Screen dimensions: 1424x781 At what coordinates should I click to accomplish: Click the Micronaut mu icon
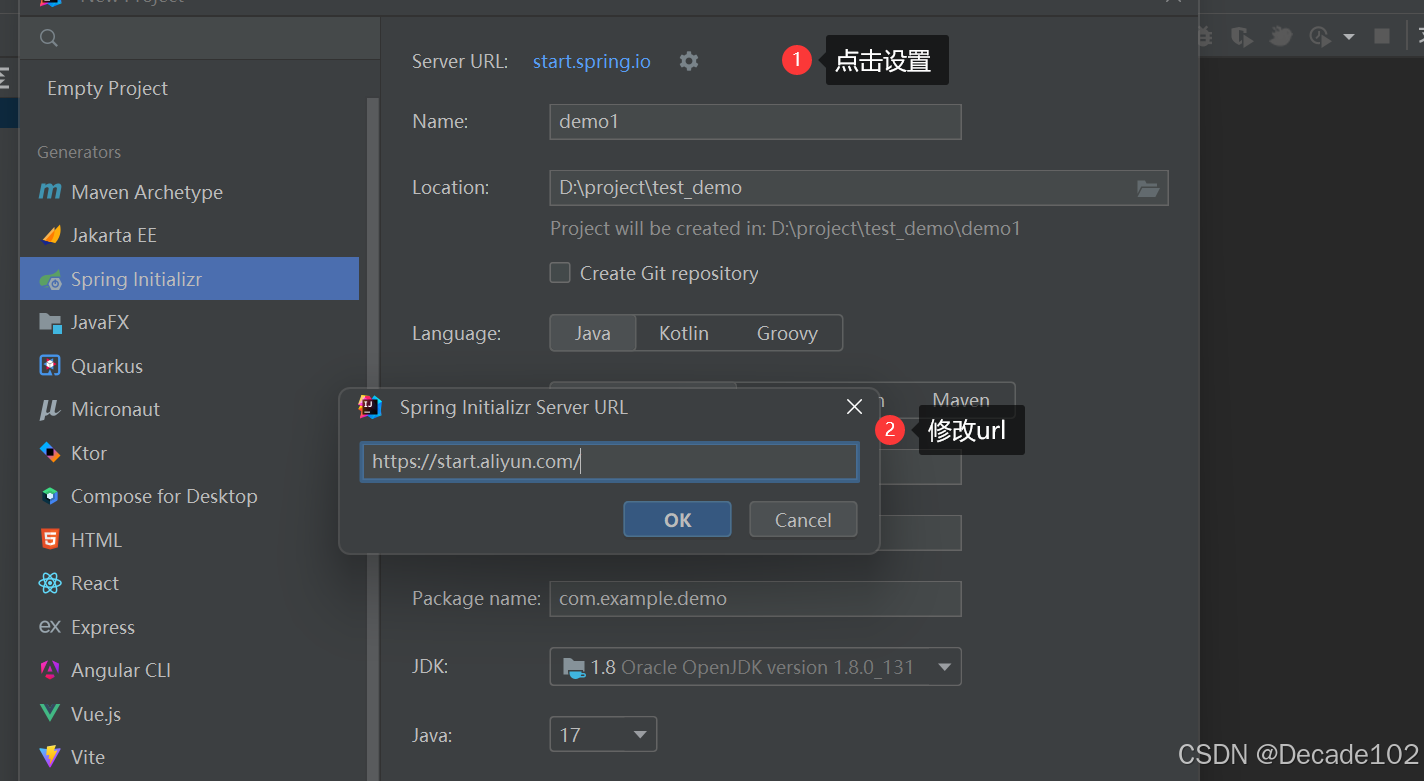click(50, 409)
